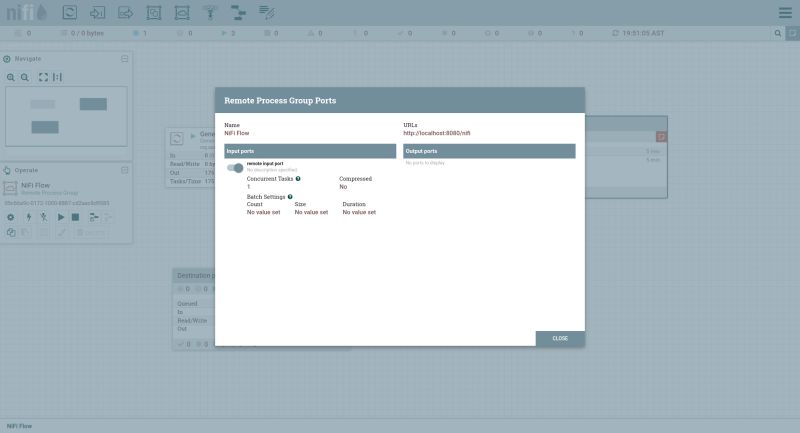Click the Create Template icon
This screenshot has height=433, width=800.
click(x=94, y=217)
